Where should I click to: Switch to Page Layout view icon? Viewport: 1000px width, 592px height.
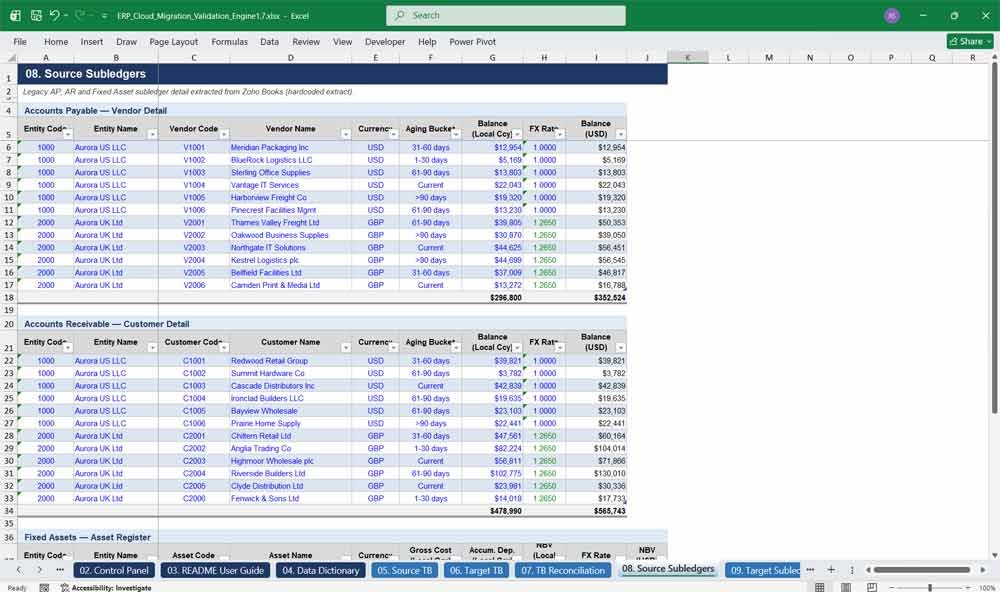click(846, 588)
